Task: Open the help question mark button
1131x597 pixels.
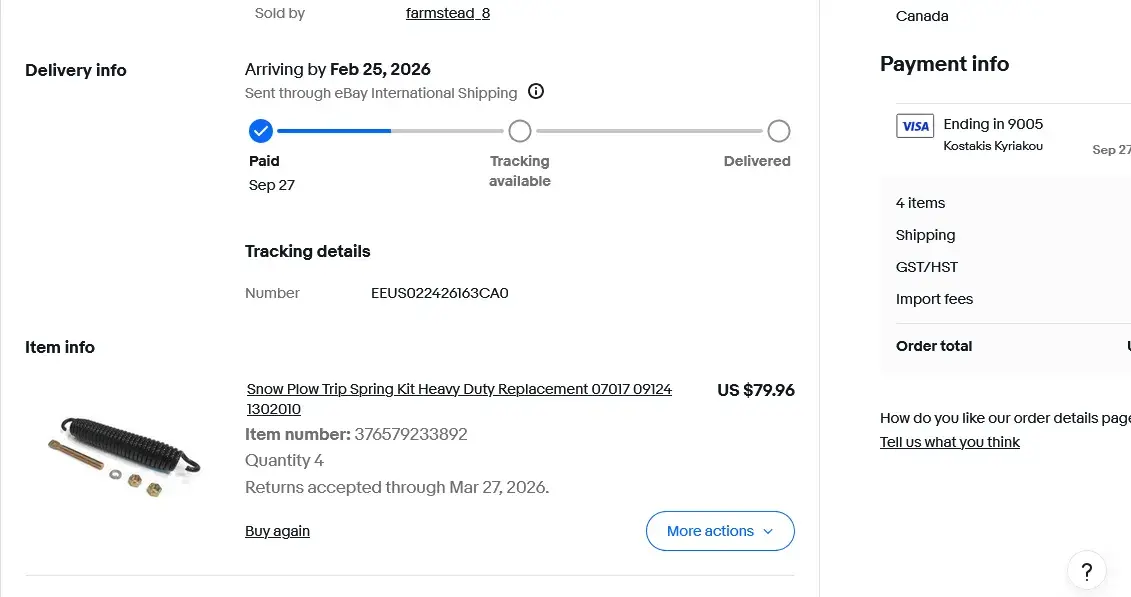Action: coord(1086,572)
